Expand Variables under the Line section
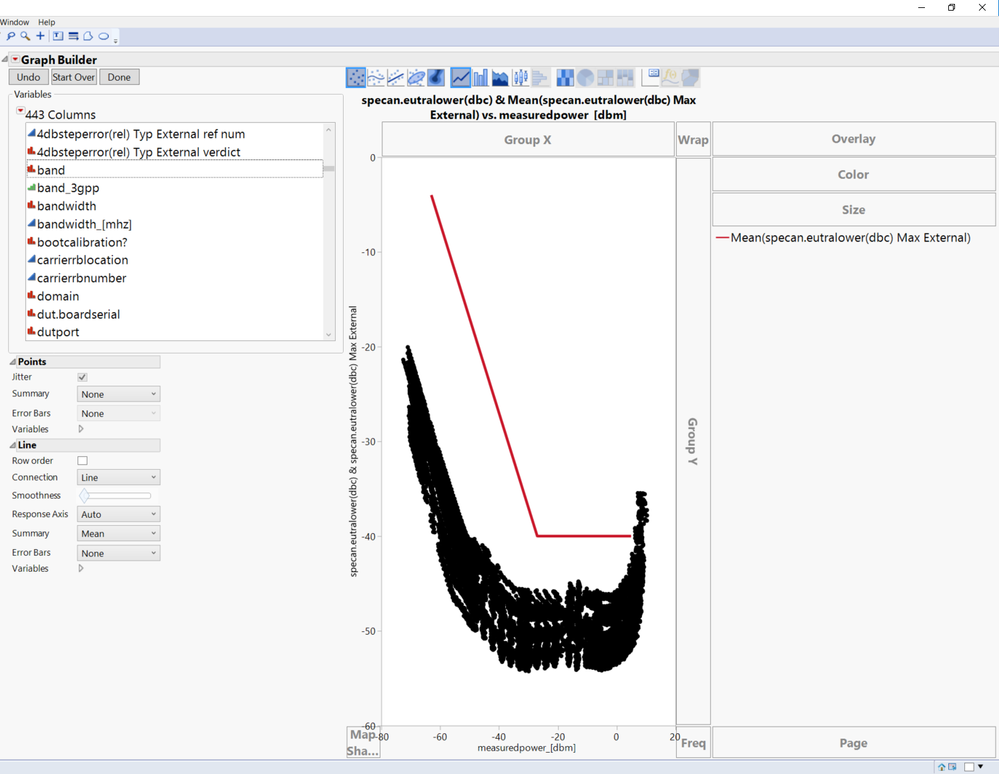999x774 pixels. [x=80, y=568]
